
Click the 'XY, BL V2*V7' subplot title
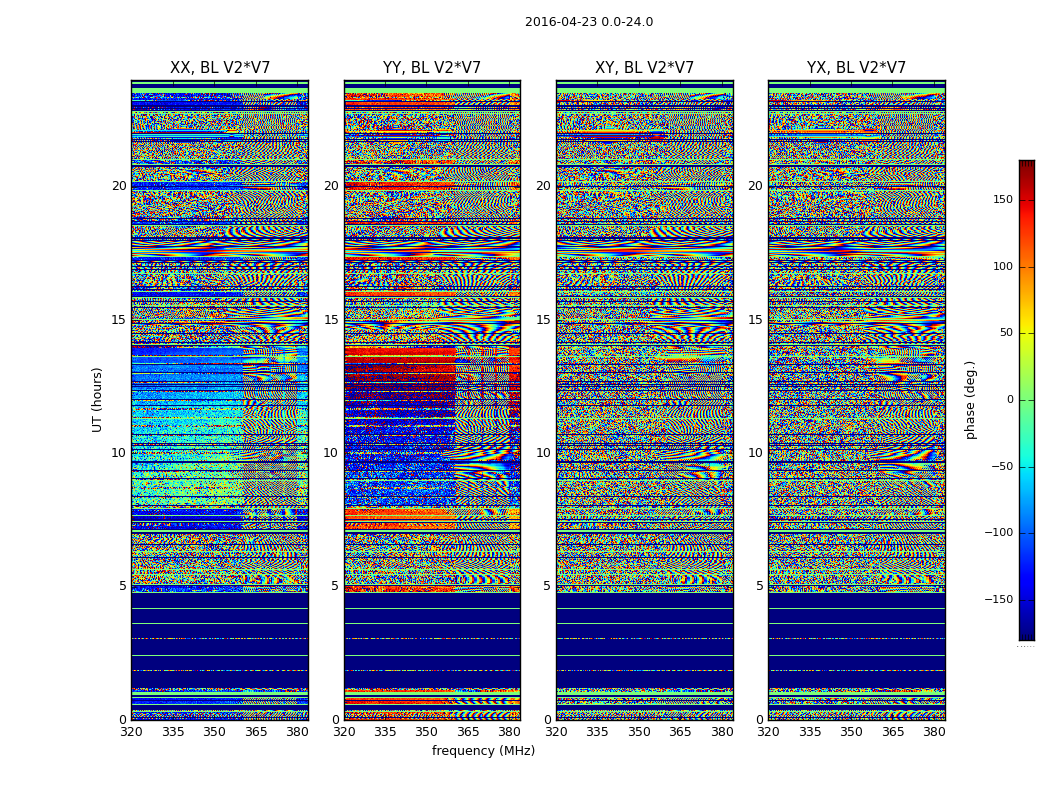(x=644, y=68)
